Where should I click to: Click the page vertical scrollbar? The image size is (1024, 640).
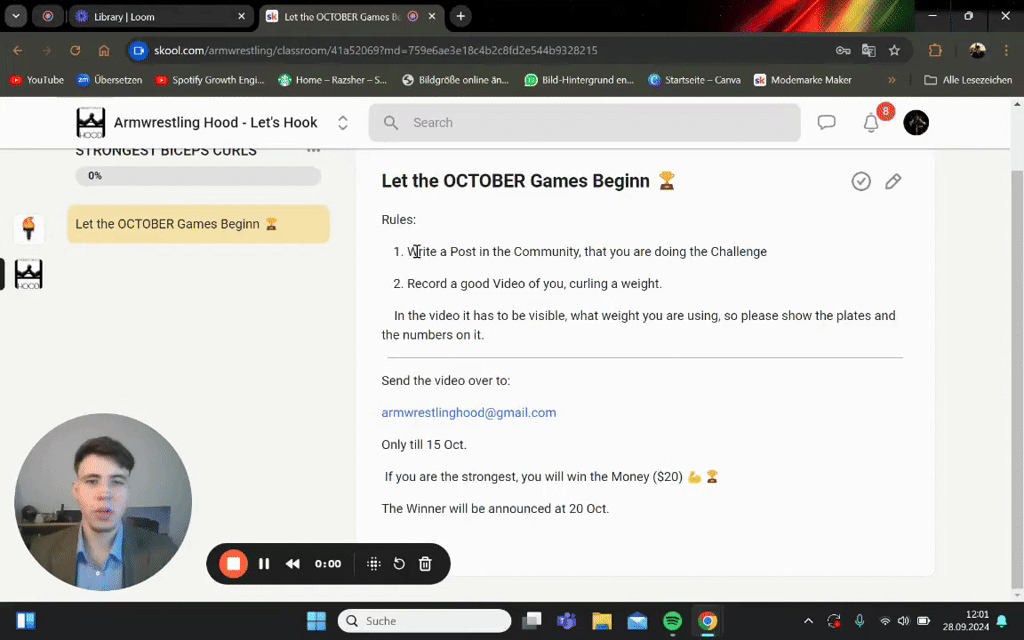(x=1017, y=379)
